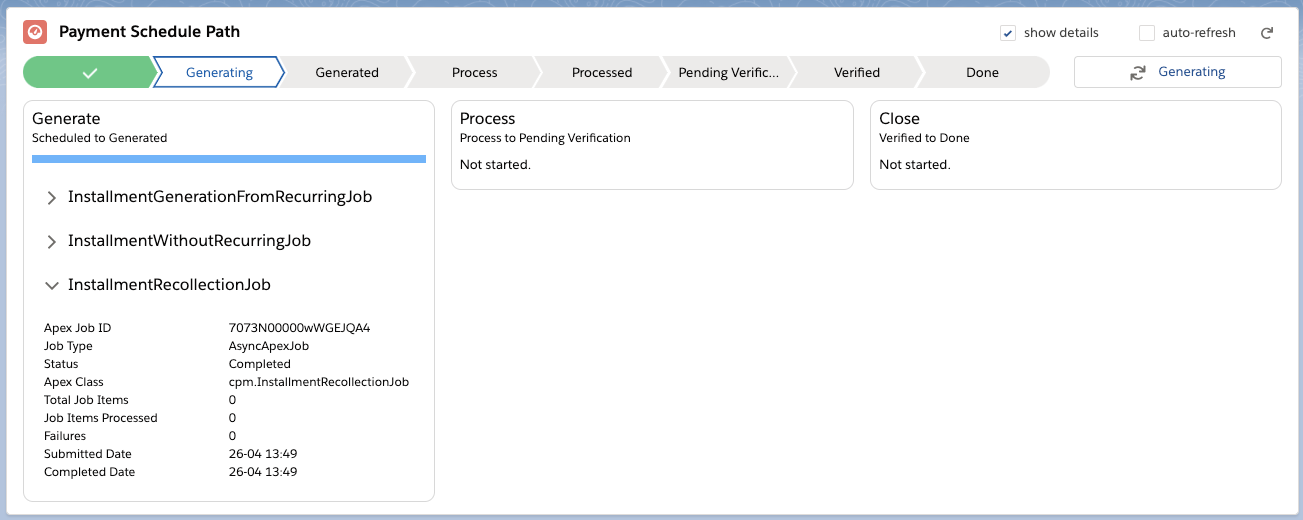The height and width of the screenshot is (520, 1303).
Task: Select the Generating path stage
Action: coord(219,72)
